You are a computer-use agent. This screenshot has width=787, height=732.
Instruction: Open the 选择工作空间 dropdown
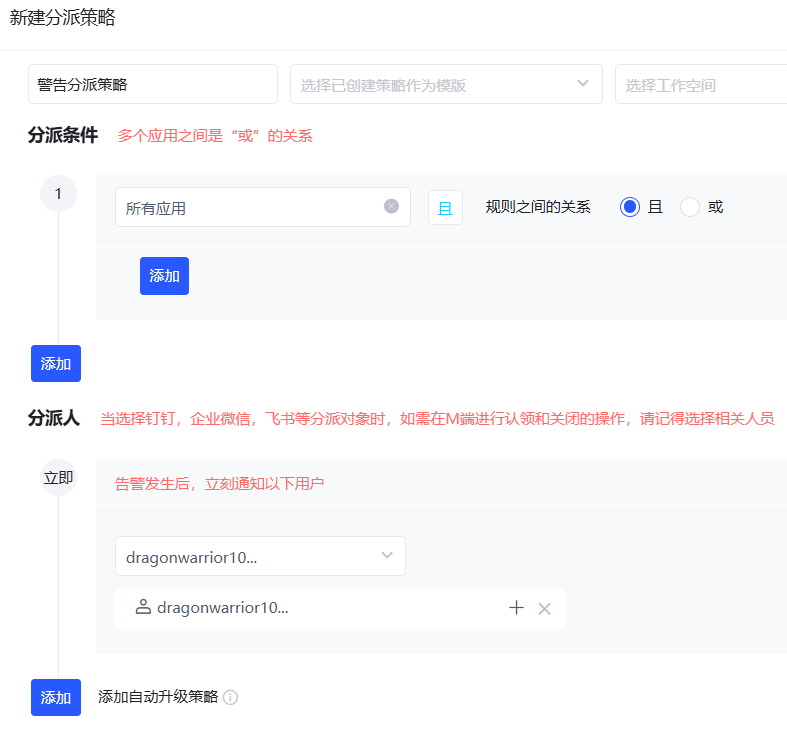click(x=700, y=84)
